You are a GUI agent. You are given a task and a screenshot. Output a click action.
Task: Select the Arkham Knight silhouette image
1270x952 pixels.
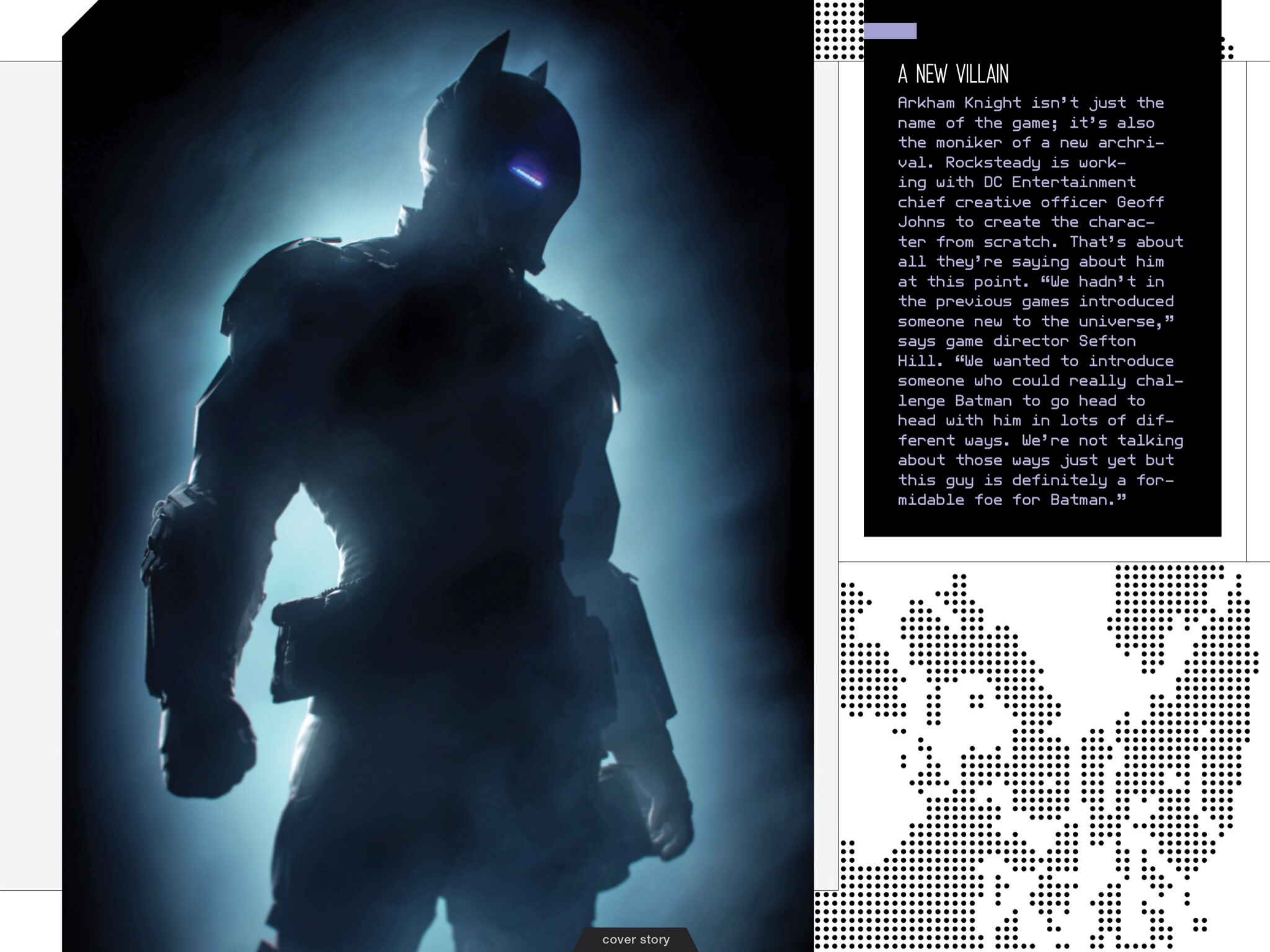(438, 476)
